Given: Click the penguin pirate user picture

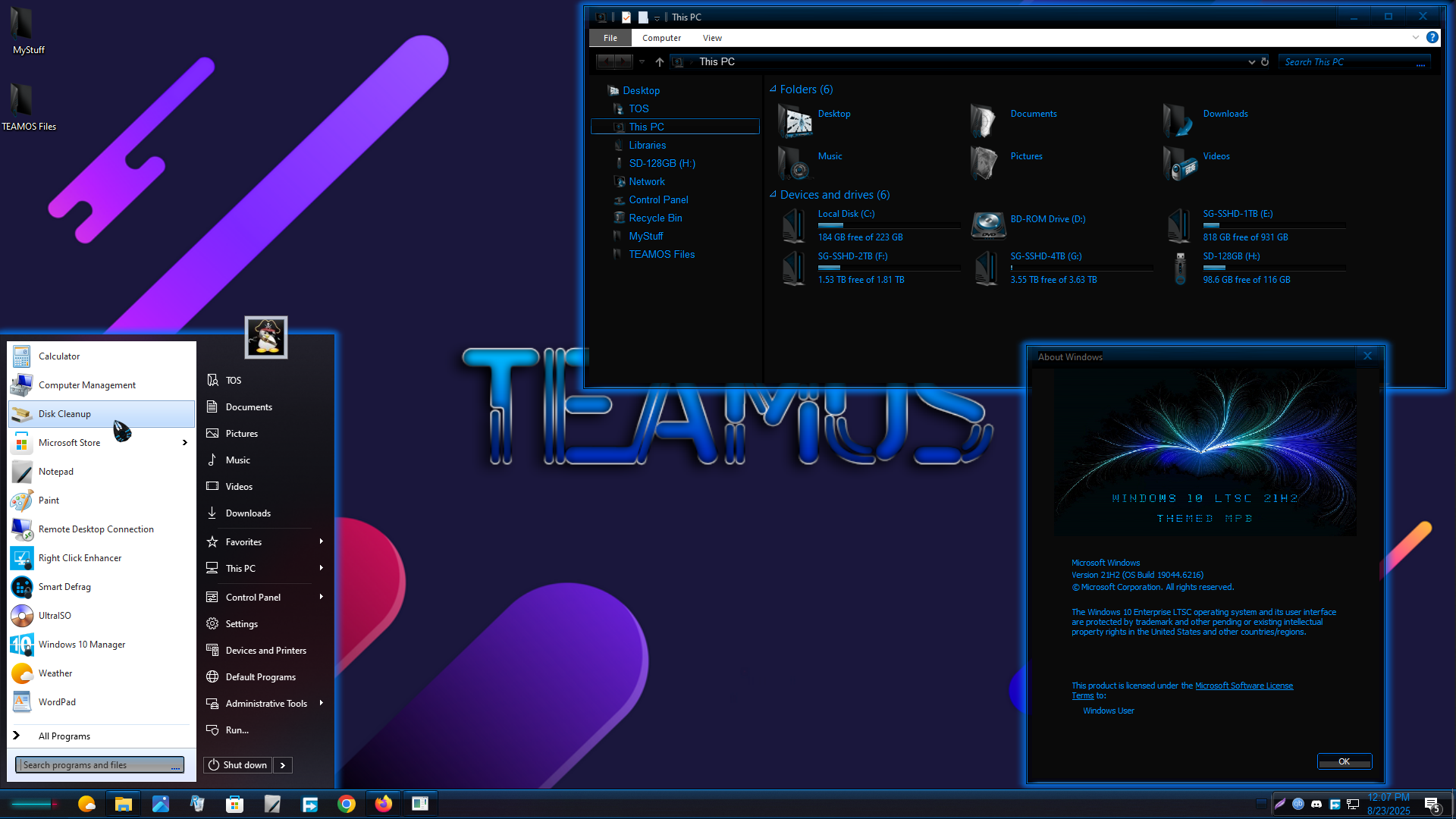Looking at the screenshot, I should (x=266, y=337).
